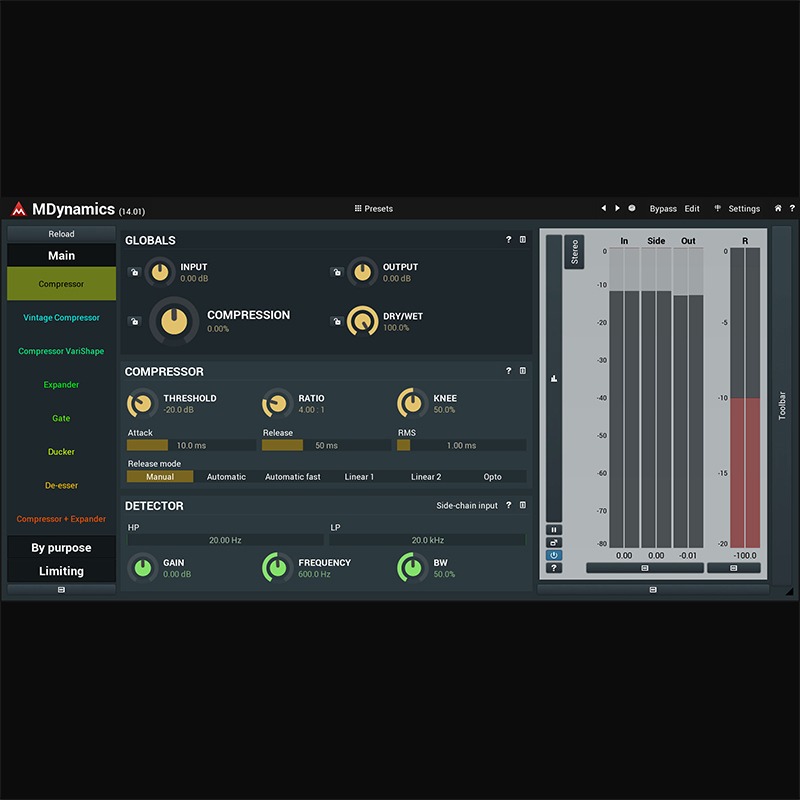Viewport: 800px width, 800px height.
Task: Click the Reload button
Action: [x=61, y=234]
